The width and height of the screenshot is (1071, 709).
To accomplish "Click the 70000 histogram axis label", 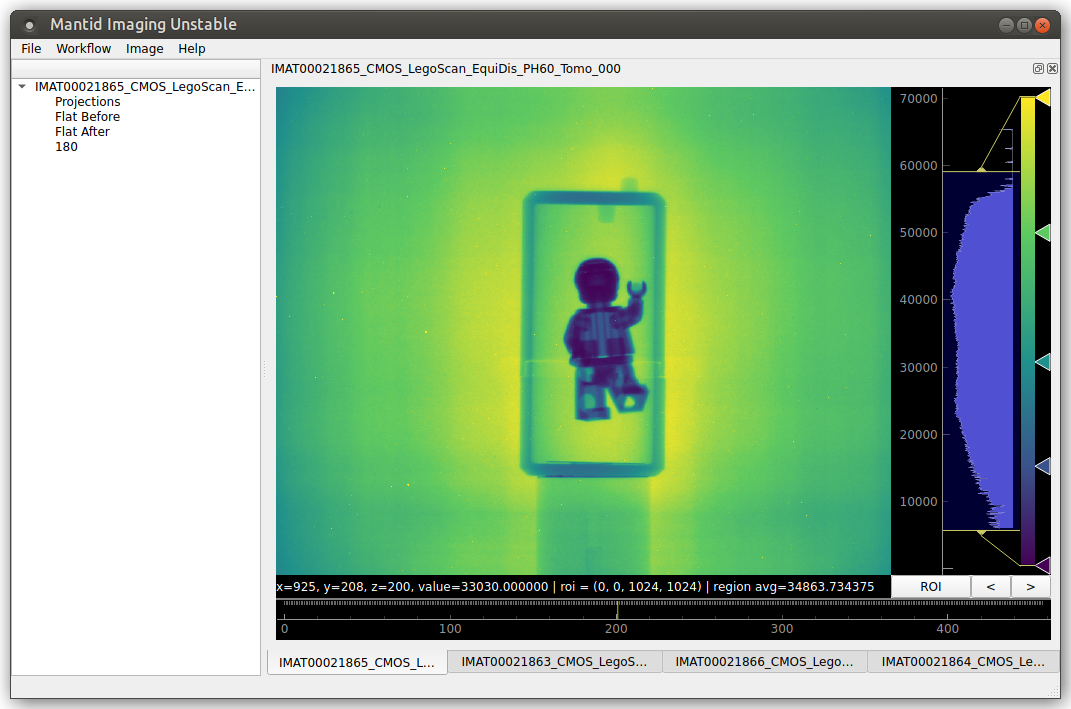I will point(918,98).
